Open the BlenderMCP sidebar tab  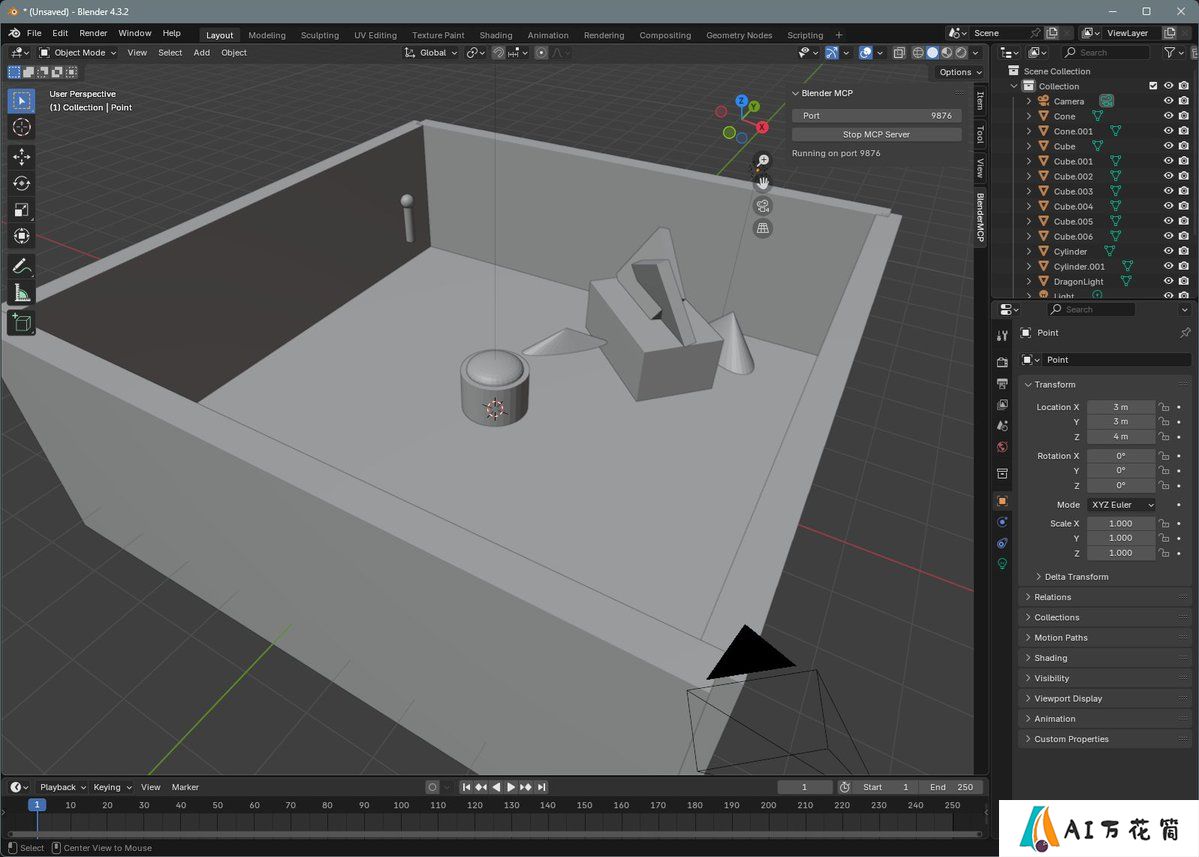point(980,218)
